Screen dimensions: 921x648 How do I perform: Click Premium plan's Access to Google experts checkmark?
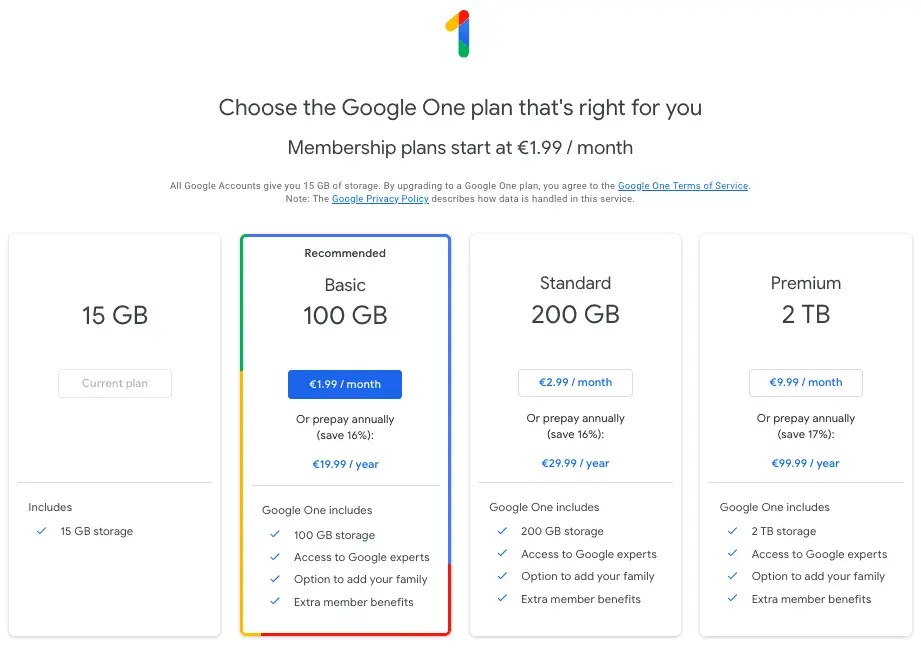point(732,554)
